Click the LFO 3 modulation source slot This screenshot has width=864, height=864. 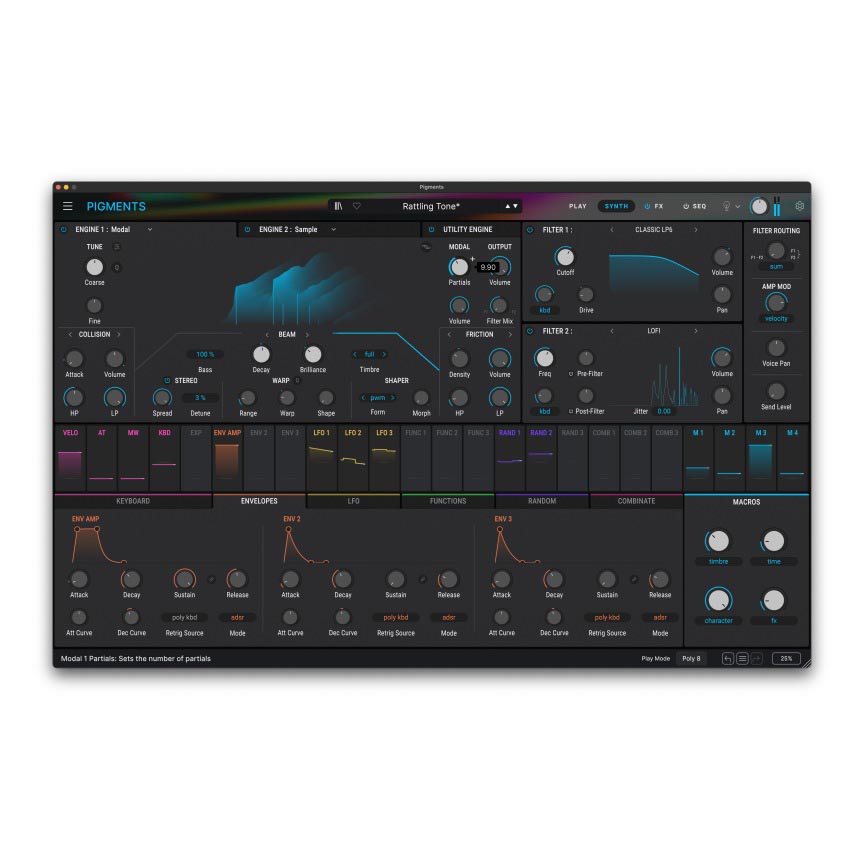coord(384,457)
